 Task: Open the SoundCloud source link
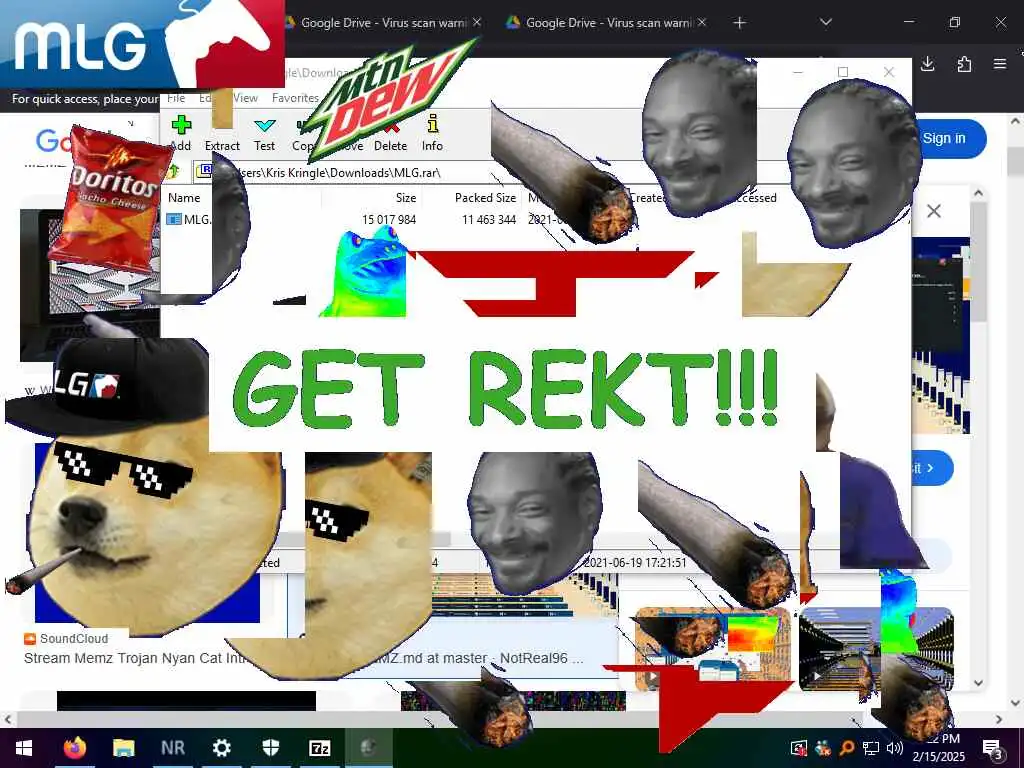(66, 639)
